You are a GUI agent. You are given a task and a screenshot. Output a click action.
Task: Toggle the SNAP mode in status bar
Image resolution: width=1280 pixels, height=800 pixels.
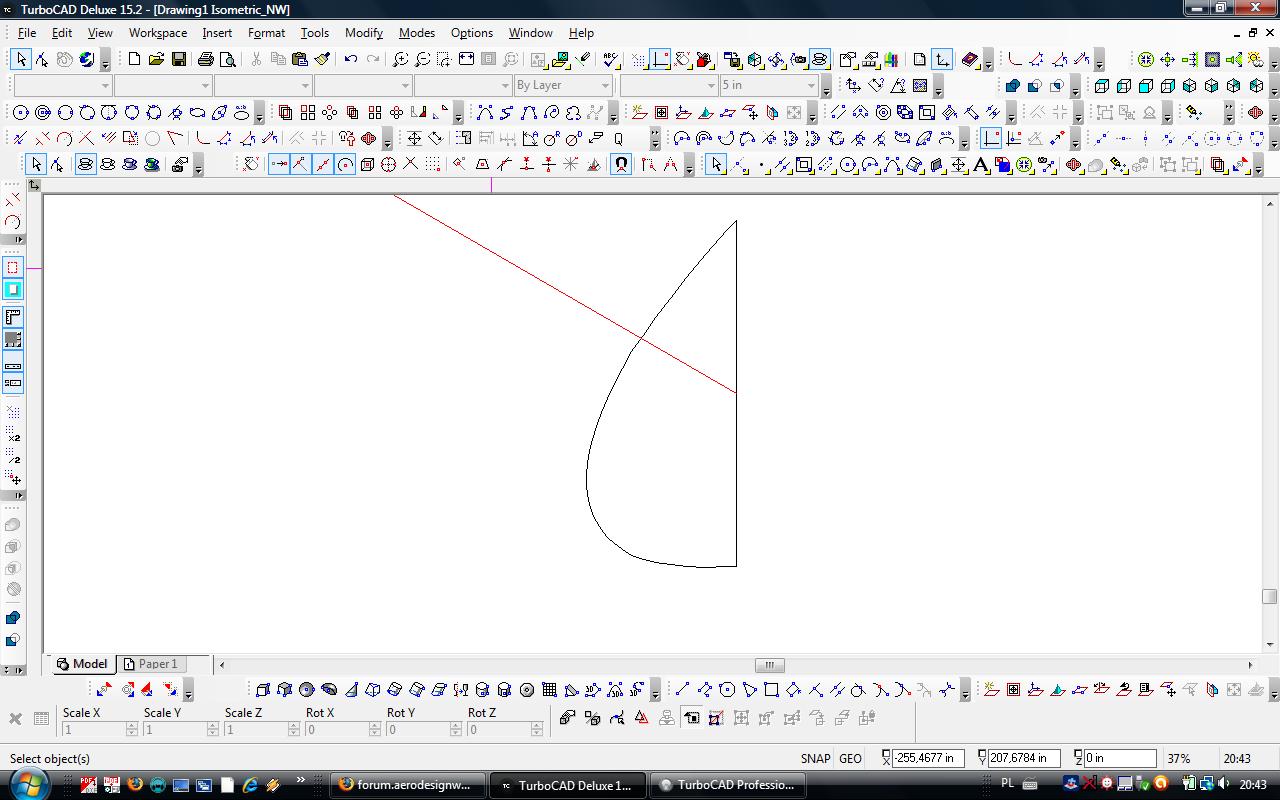815,758
